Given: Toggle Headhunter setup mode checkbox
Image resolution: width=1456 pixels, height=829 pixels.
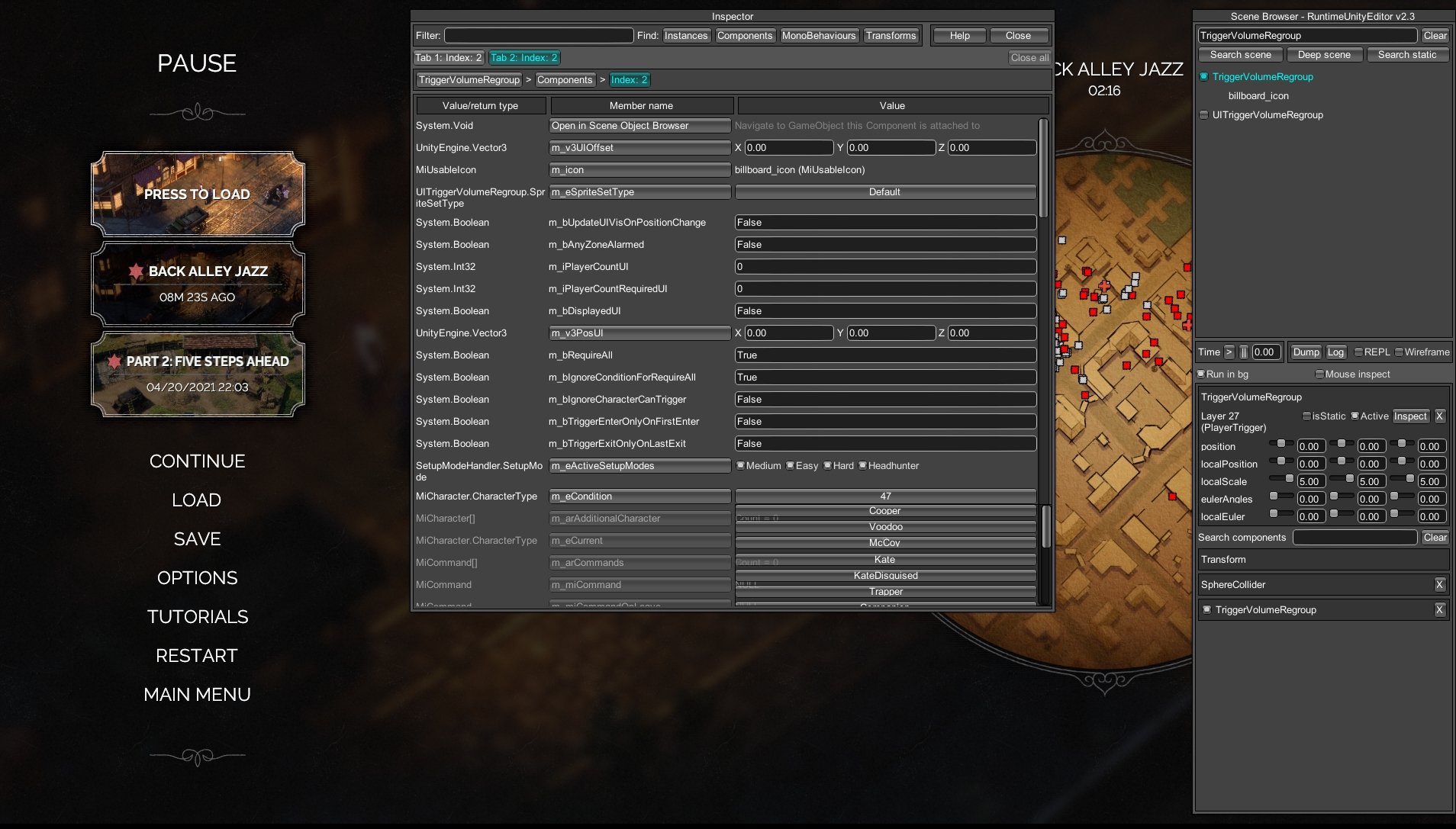Looking at the screenshot, I should [862, 465].
